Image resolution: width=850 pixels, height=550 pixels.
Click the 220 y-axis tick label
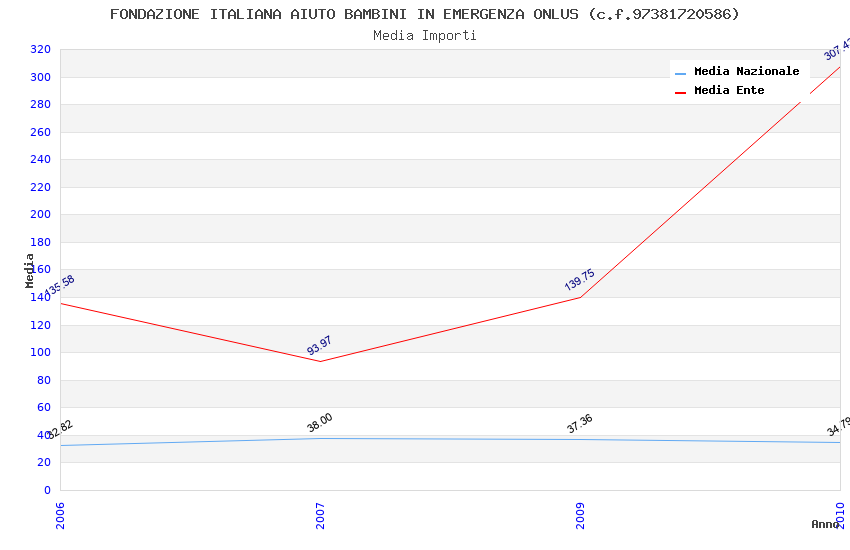(x=40, y=187)
